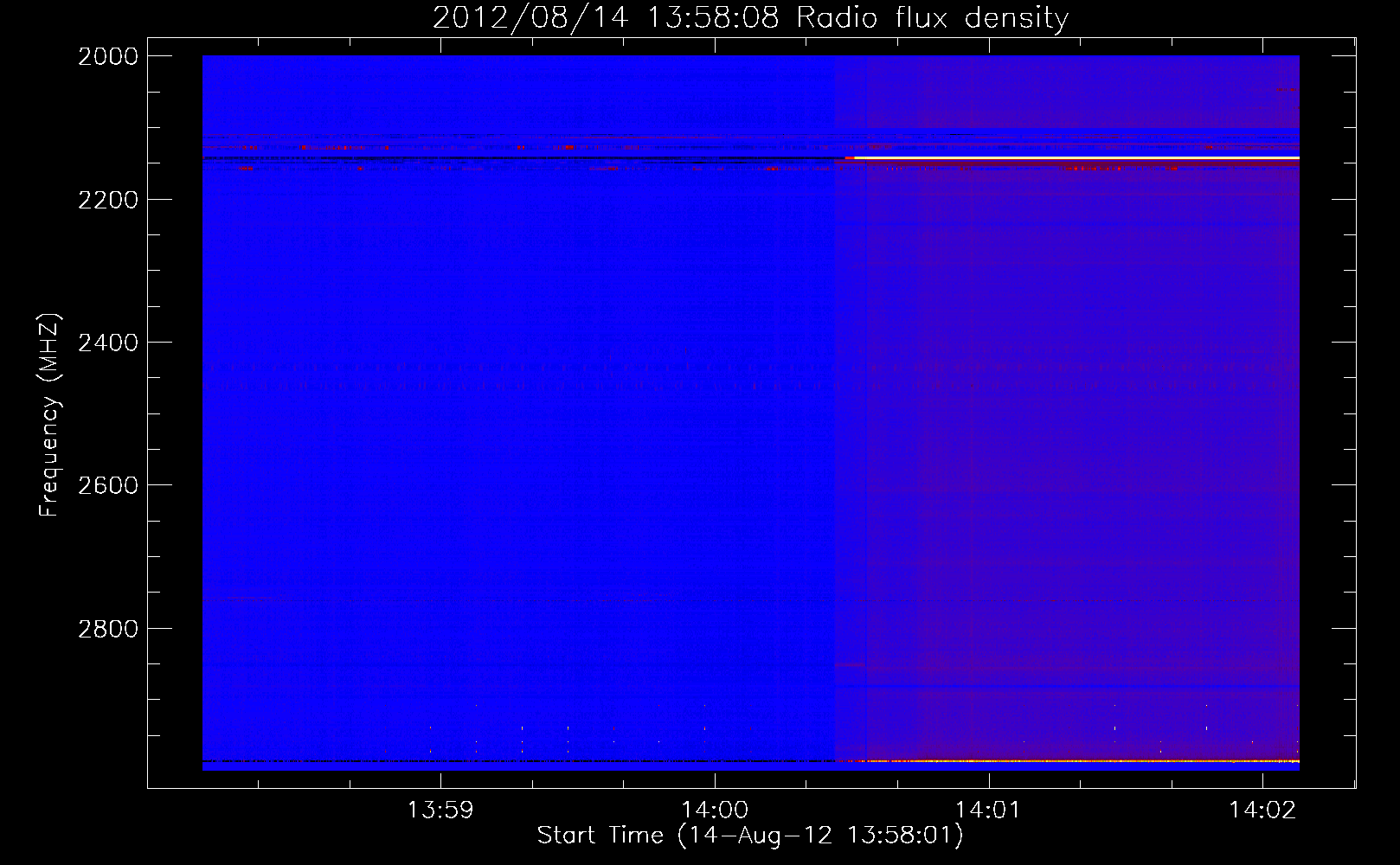Click the 'Frequency (MHZ)' axis label
Viewport: 1400px width, 865px height.
(x=49, y=415)
